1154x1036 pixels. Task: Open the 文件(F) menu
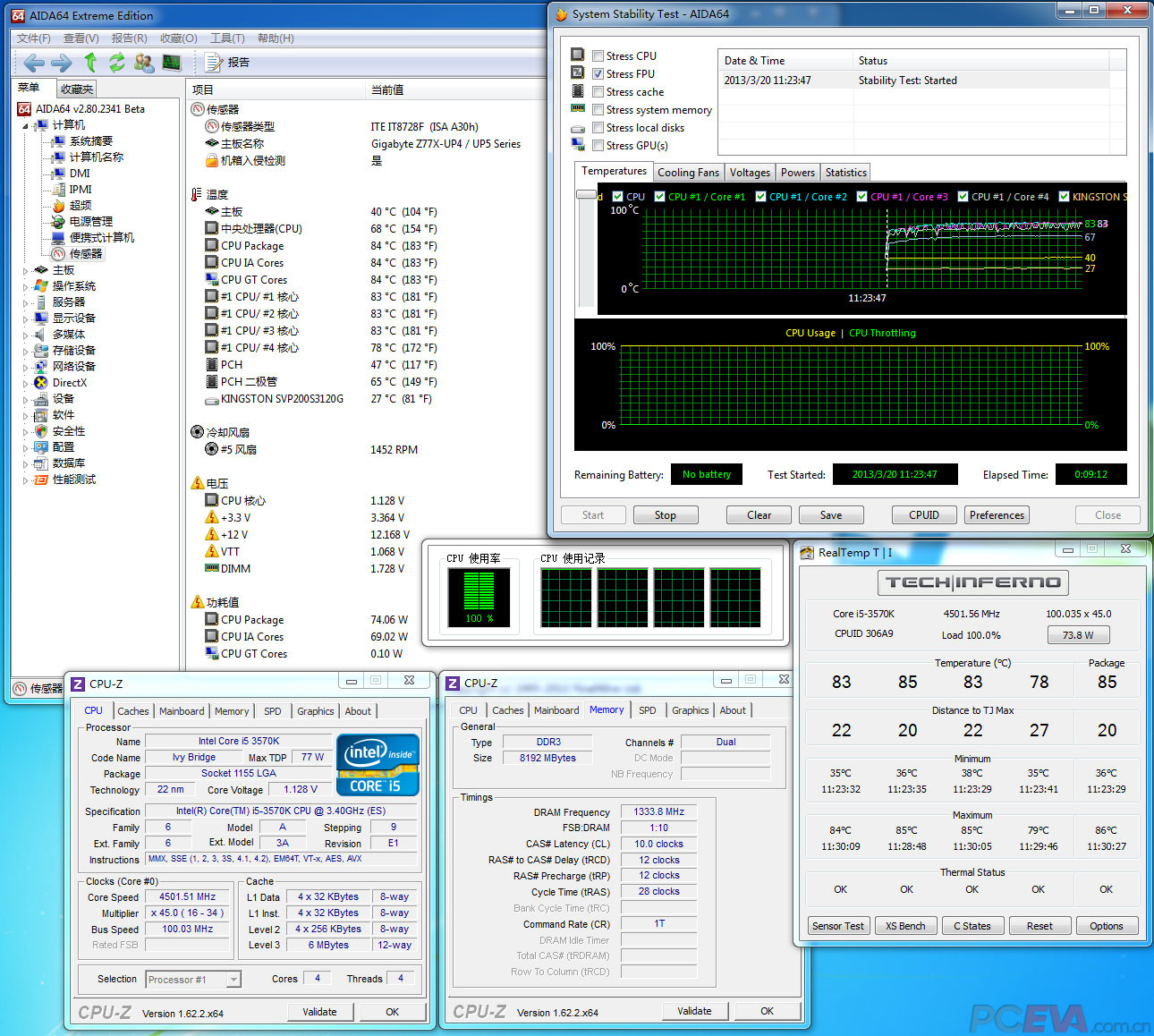(x=34, y=38)
